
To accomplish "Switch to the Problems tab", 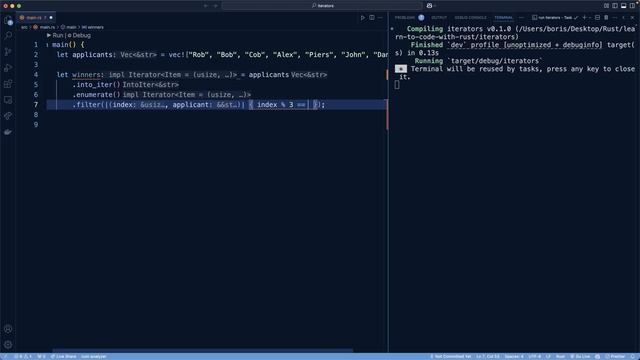I will pos(404,18).
